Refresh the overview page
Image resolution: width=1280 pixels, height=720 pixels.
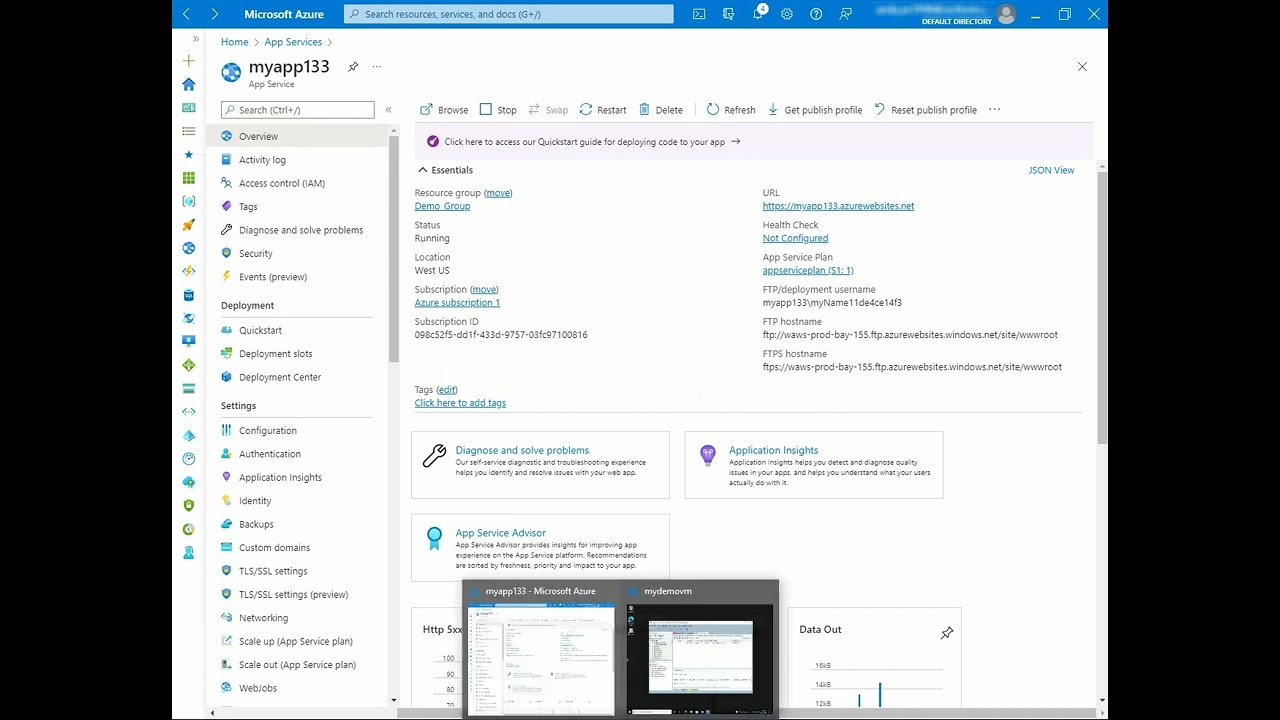(731, 110)
